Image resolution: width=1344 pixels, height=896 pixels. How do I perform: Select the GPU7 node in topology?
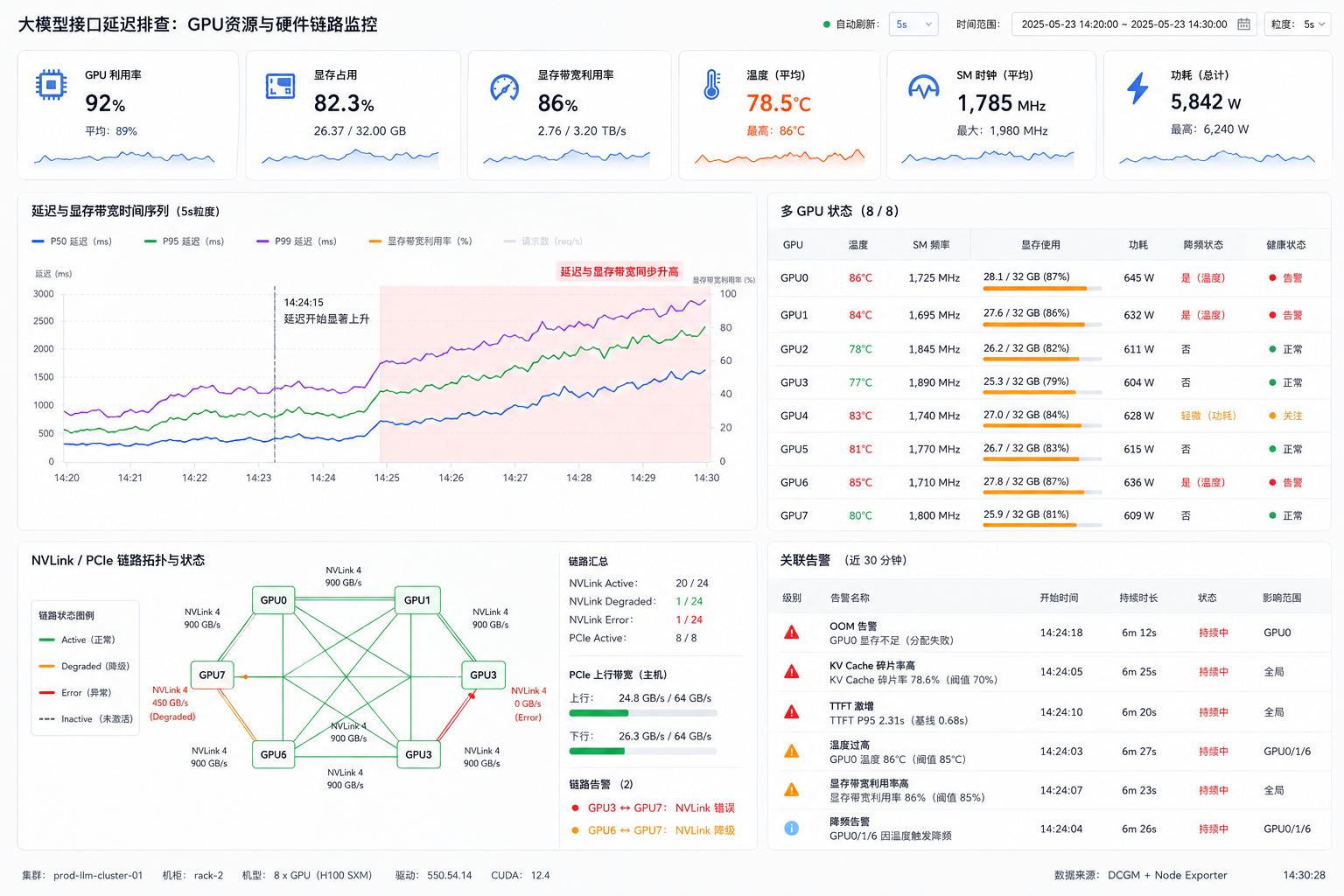[212, 675]
